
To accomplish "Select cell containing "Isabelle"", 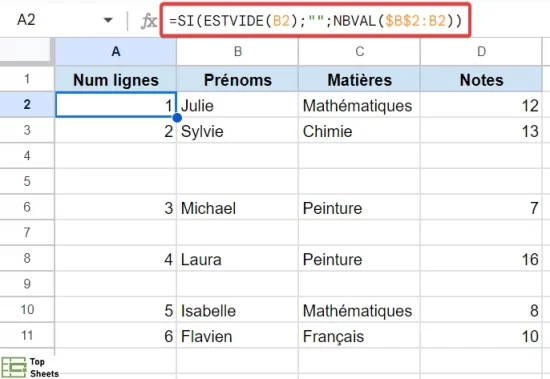I will coord(237,310).
